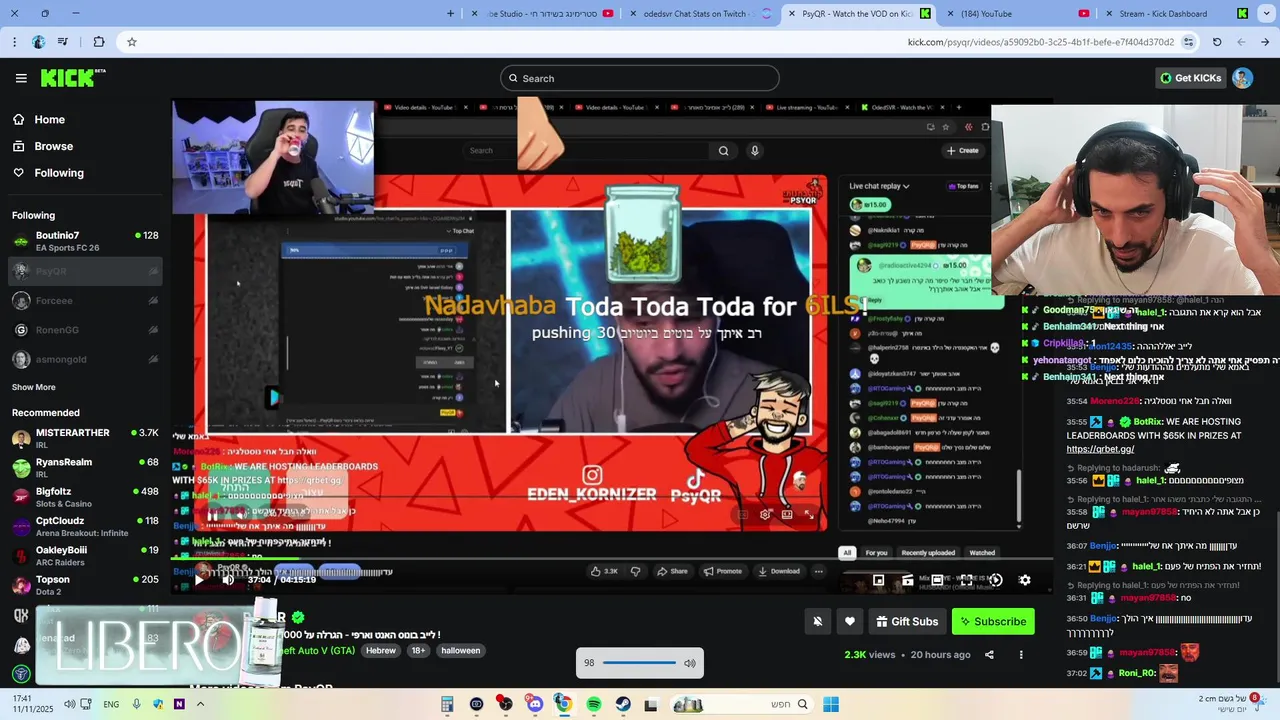Focus the Kick search field
Image resolution: width=1280 pixels, height=720 pixels.
(640, 78)
